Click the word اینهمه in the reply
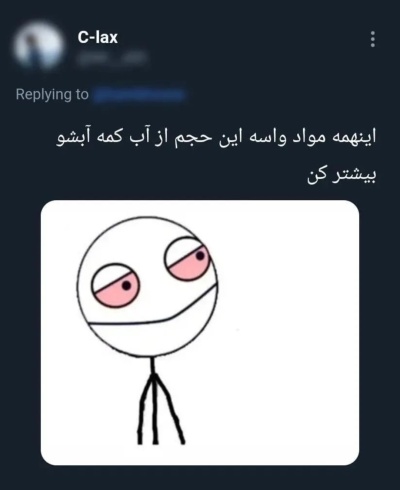This screenshot has width=400, height=490. pos(353,137)
